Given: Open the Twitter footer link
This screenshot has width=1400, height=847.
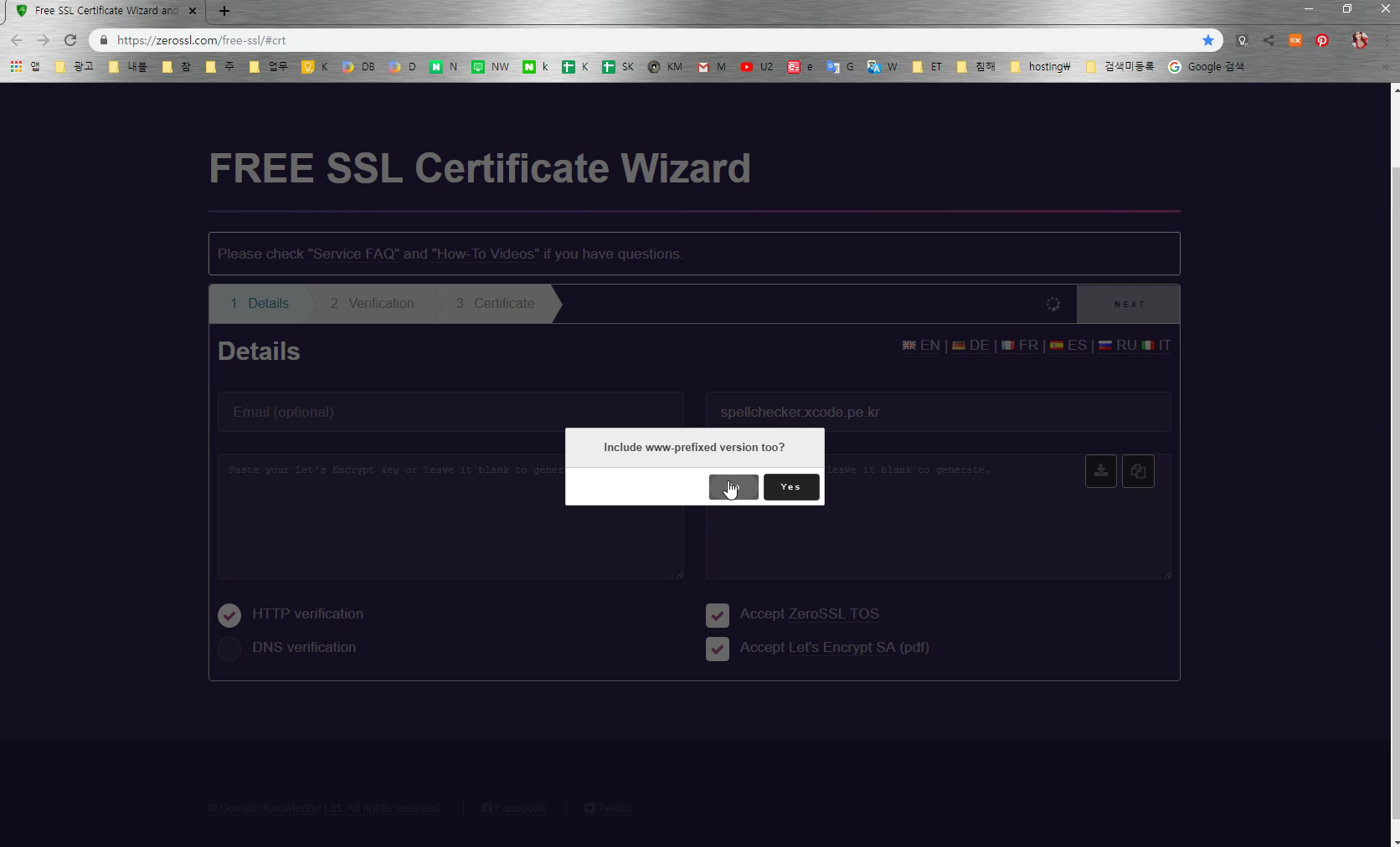Looking at the screenshot, I should (x=608, y=808).
